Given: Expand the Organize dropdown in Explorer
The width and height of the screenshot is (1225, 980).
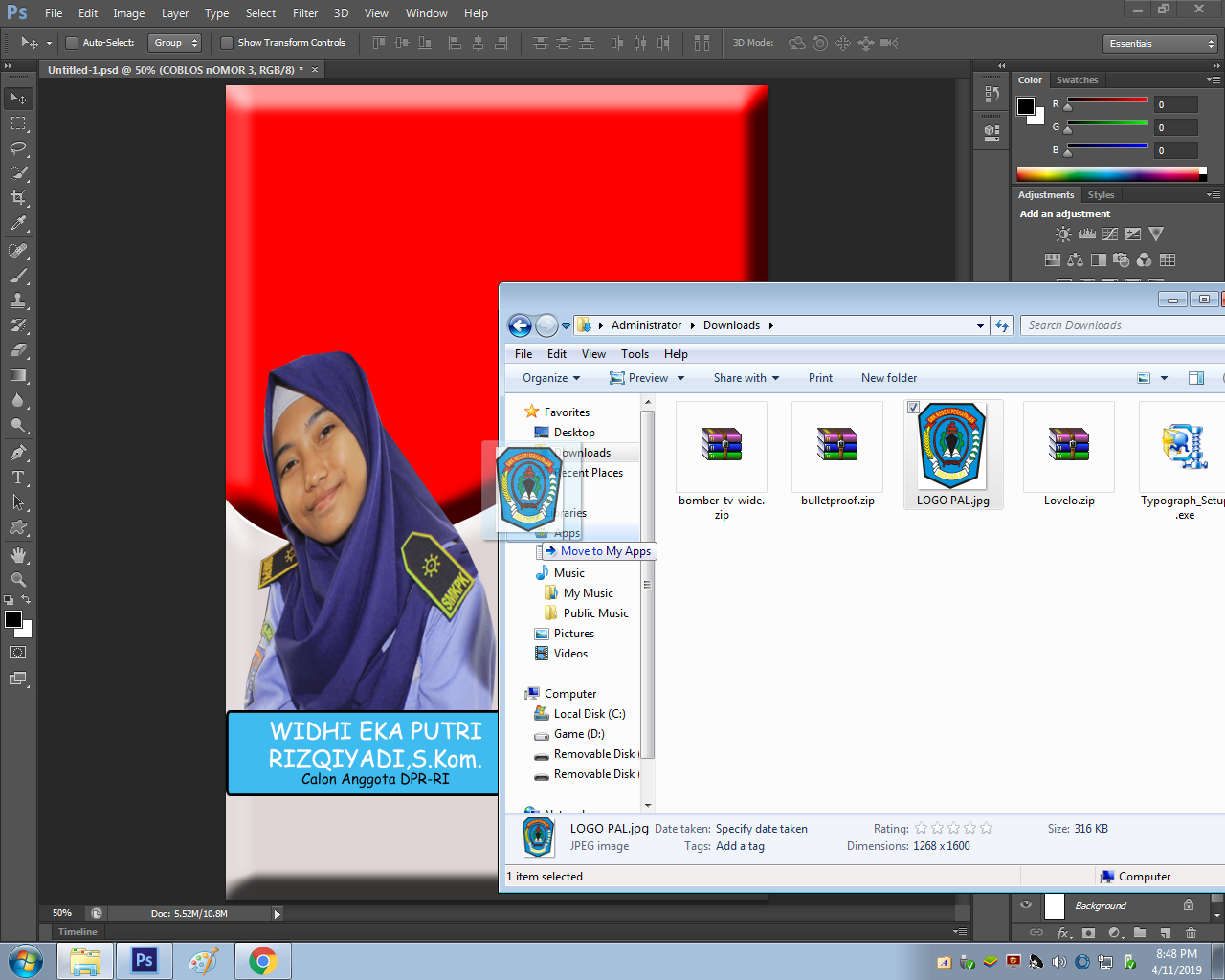Looking at the screenshot, I should pyautogui.click(x=551, y=378).
